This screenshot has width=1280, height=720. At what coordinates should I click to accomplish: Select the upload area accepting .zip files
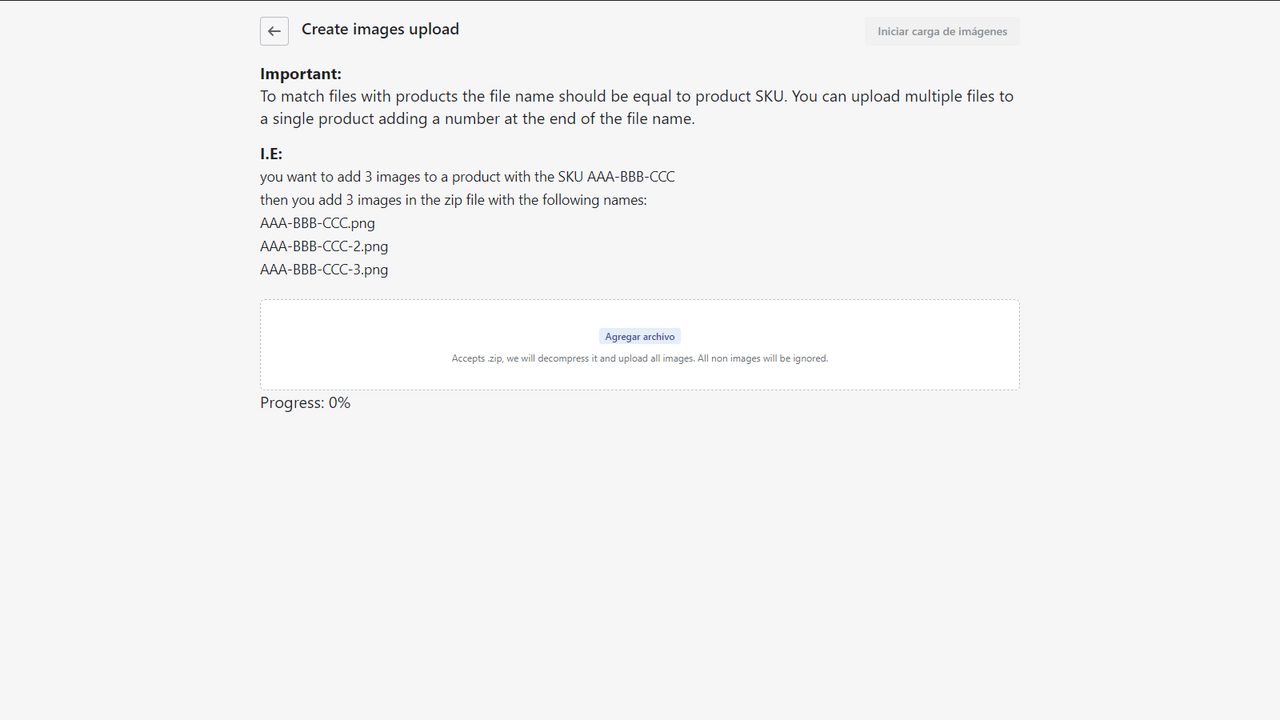coord(639,344)
